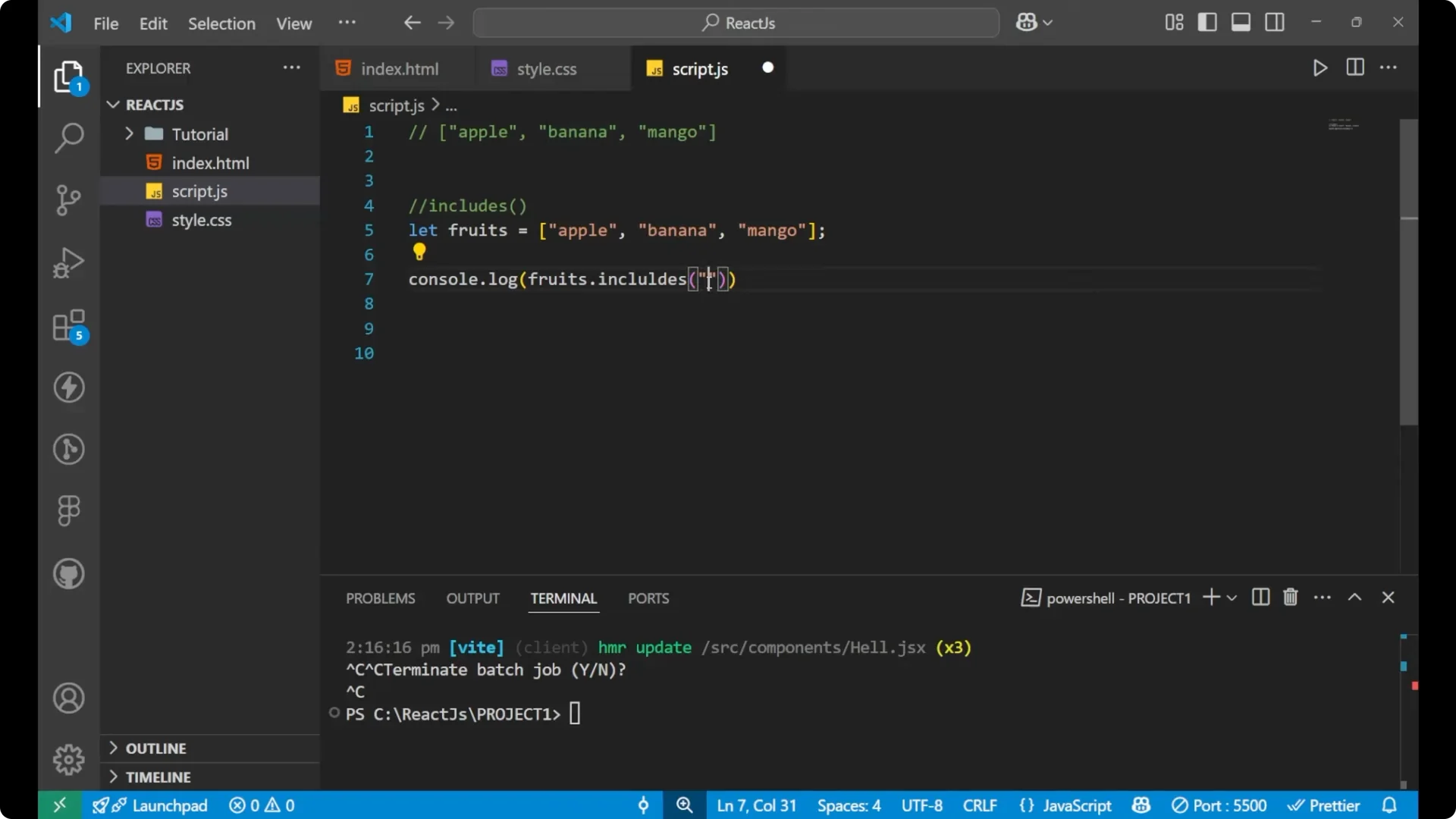This screenshot has width=1456, height=819.
Task: Click the lightbulb quick fix on line 6
Action: (419, 252)
